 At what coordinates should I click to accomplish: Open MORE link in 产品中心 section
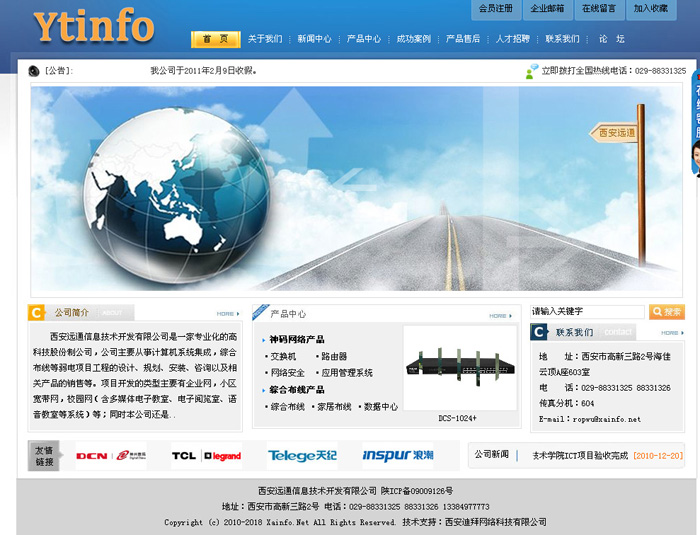(500, 316)
